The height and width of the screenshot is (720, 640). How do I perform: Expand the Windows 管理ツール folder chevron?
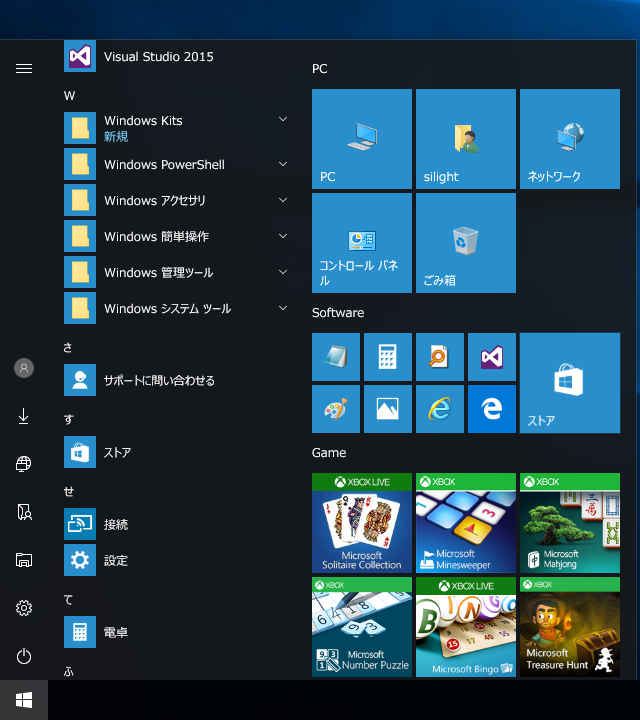(x=283, y=272)
